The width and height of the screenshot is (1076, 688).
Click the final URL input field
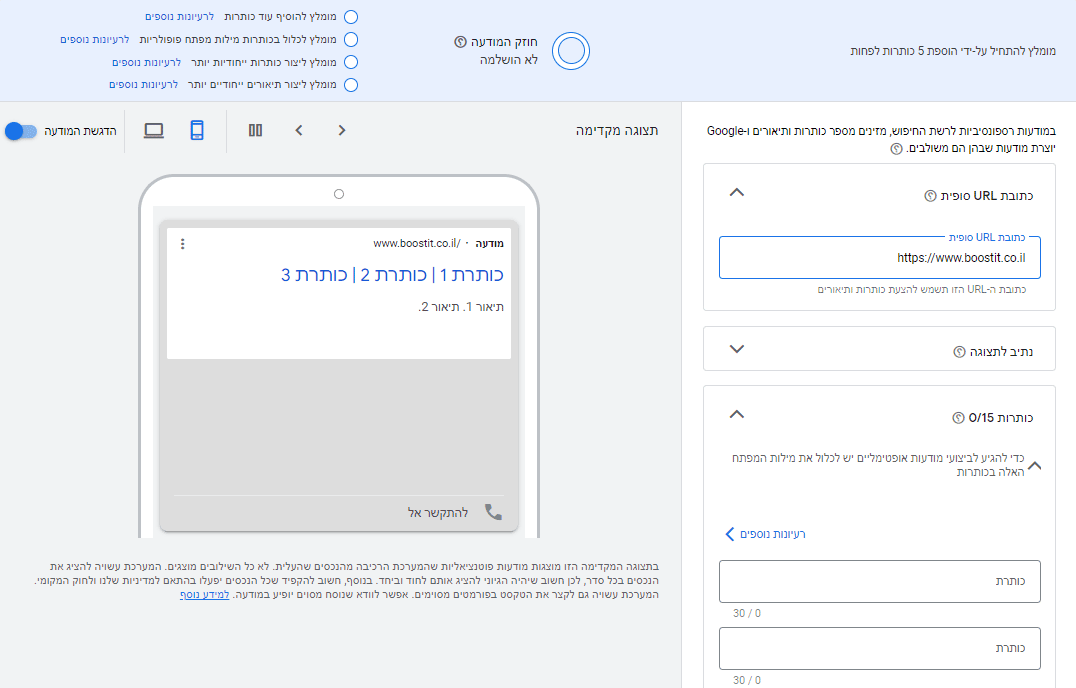[880, 258]
